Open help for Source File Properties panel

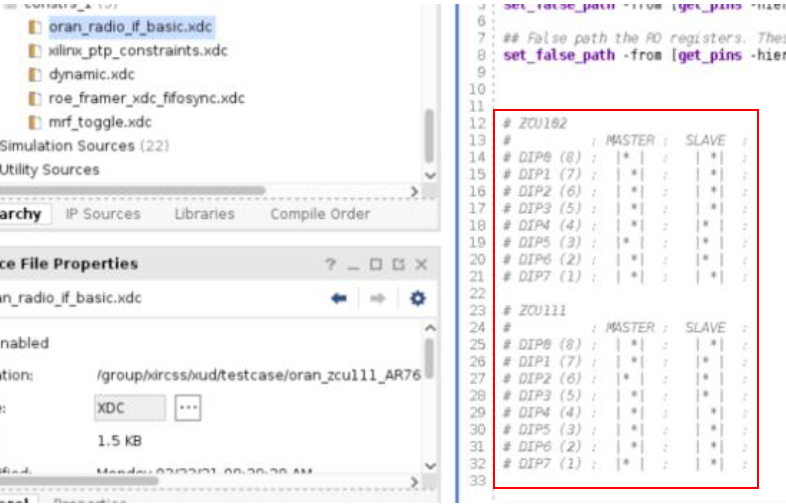[331, 265]
